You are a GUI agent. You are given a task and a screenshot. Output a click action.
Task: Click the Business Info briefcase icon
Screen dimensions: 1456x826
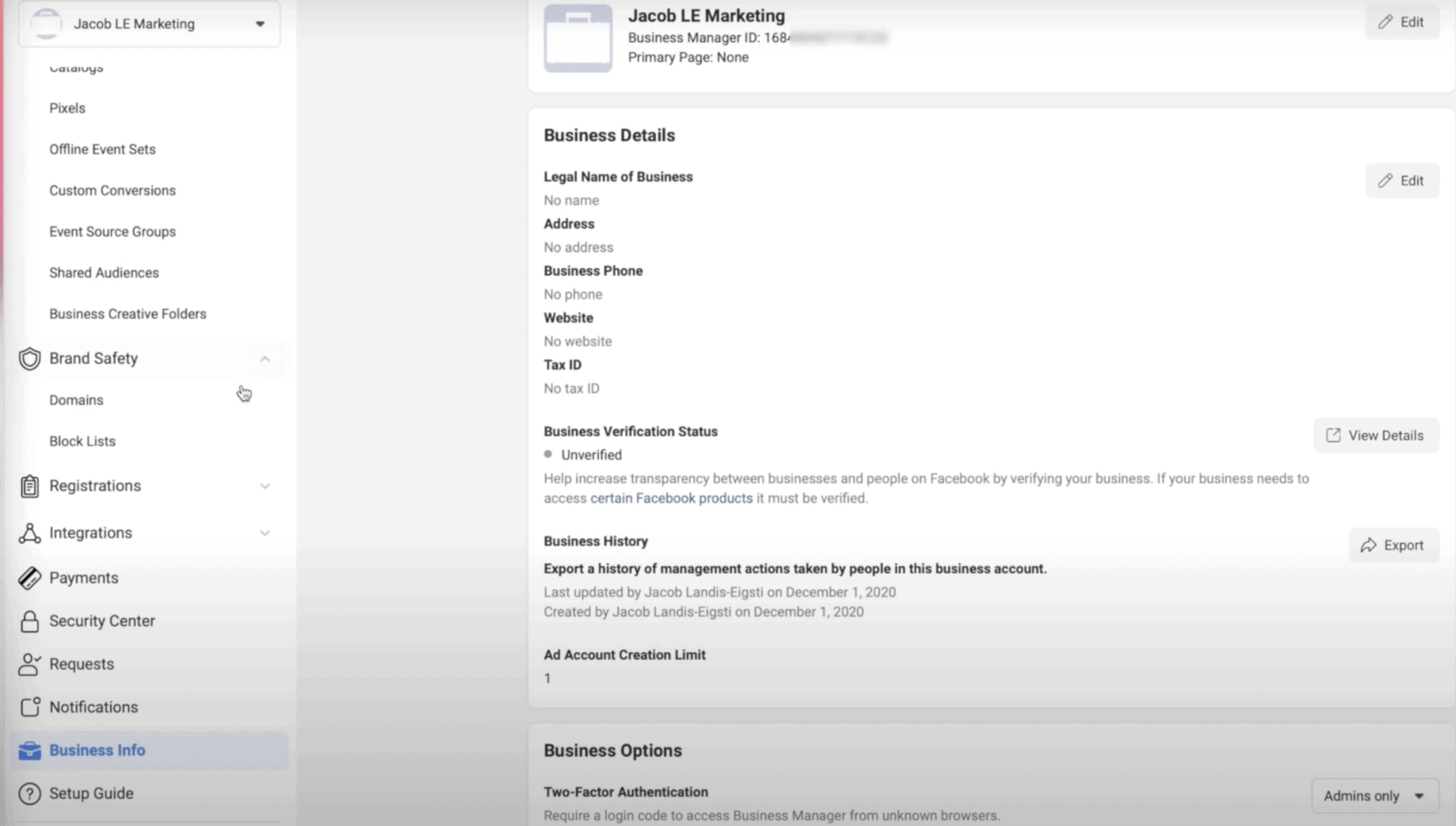(29, 750)
